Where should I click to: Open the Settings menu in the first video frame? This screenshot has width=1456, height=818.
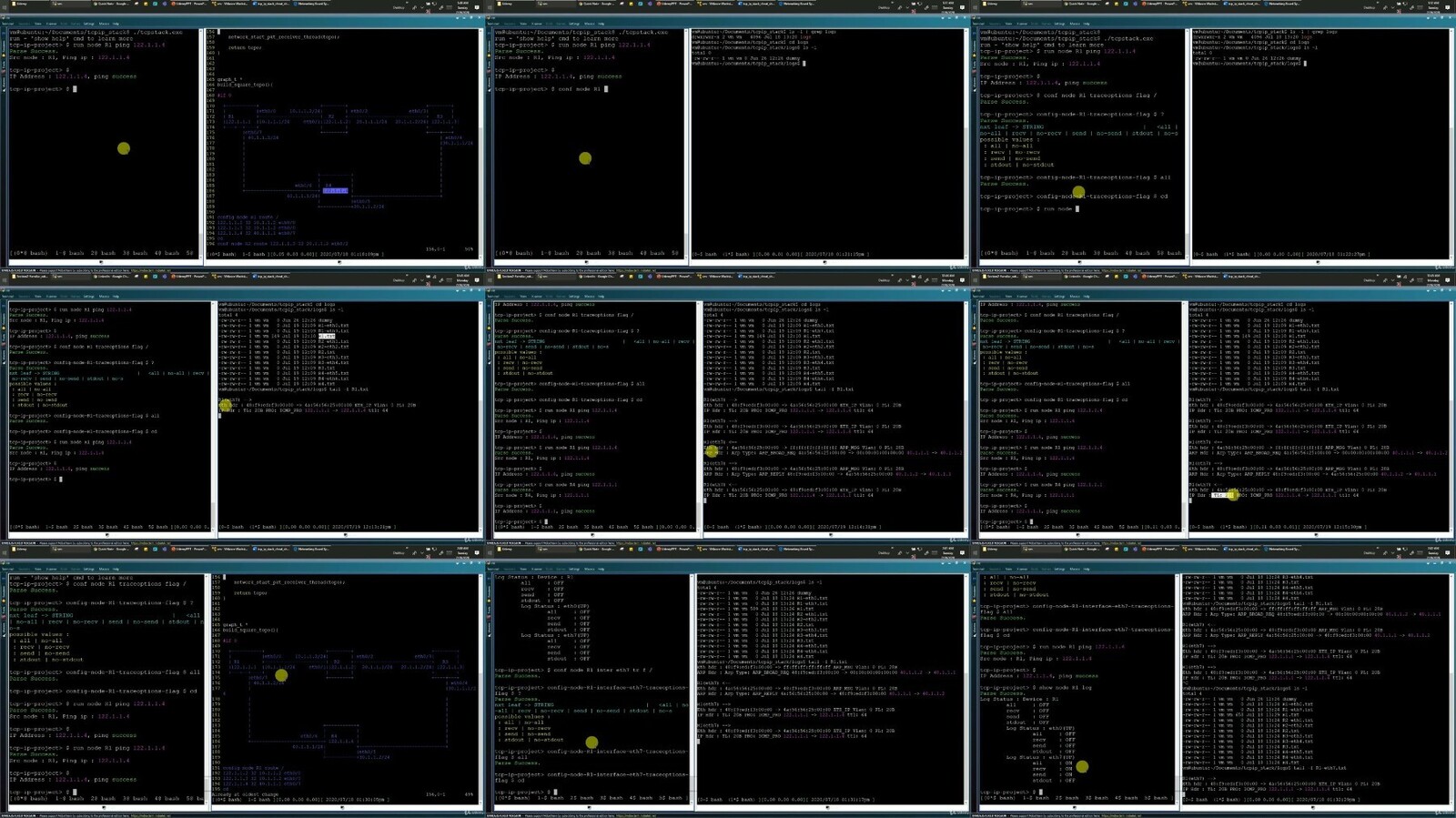pos(89,24)
